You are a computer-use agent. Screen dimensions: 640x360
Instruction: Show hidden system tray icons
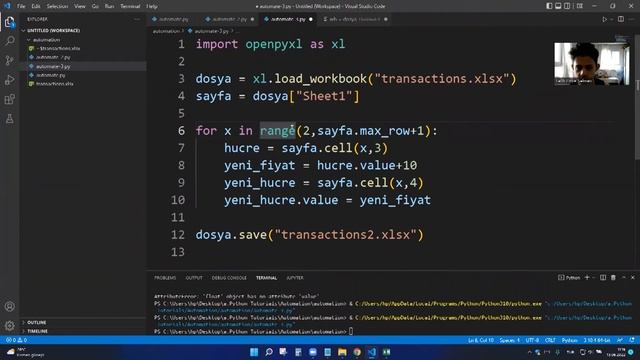529,352
